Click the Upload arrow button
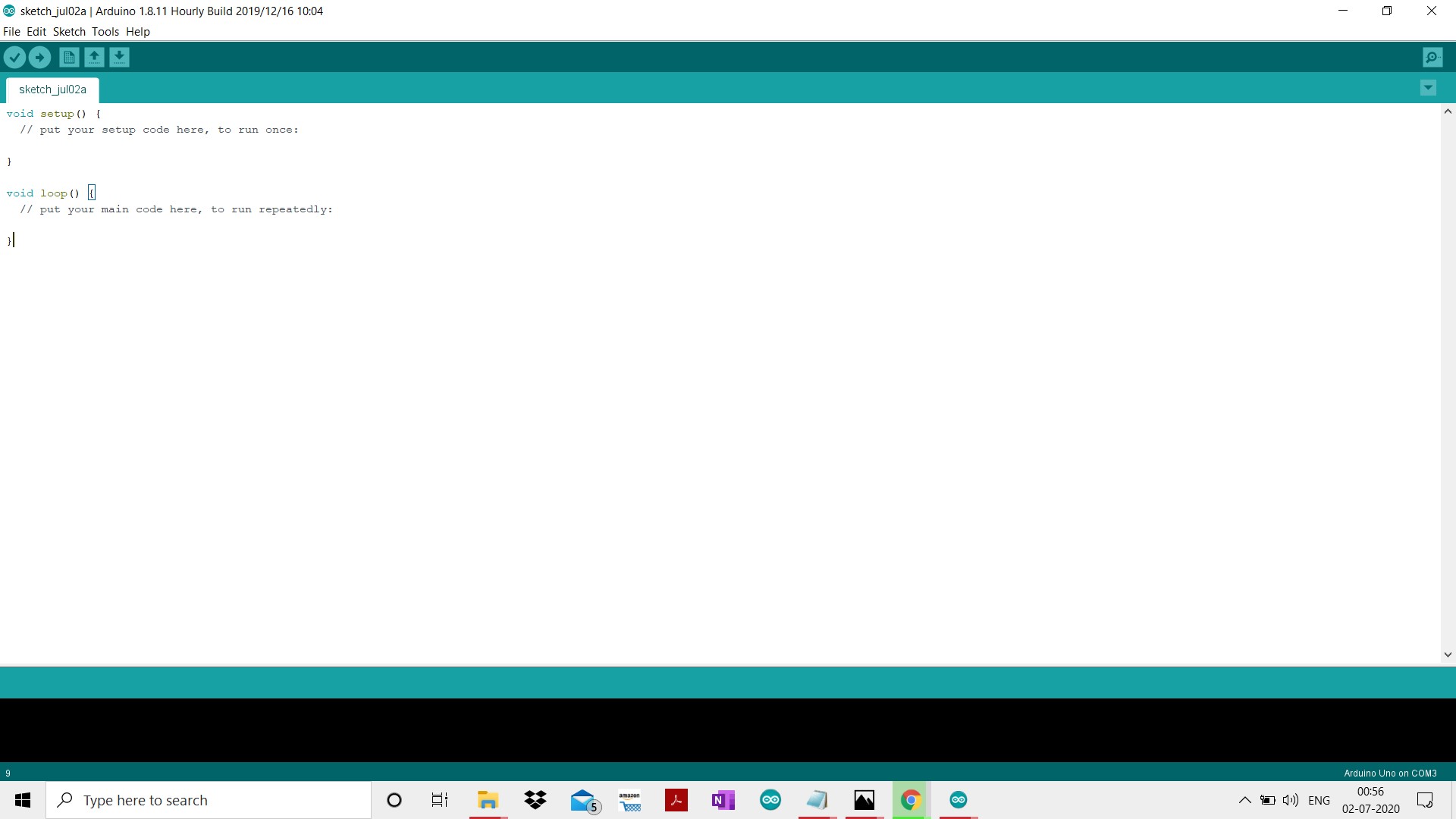 click(39, 57)
